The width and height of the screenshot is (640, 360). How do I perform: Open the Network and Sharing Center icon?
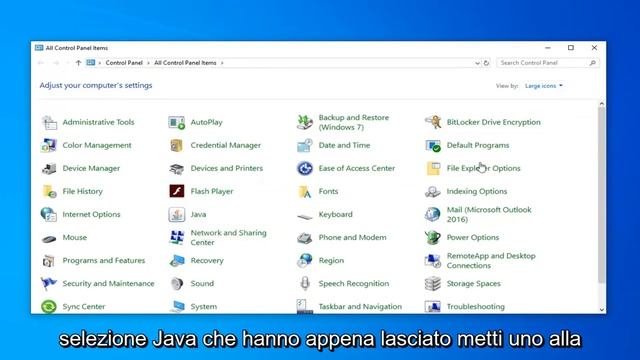[x=177, y=238]
